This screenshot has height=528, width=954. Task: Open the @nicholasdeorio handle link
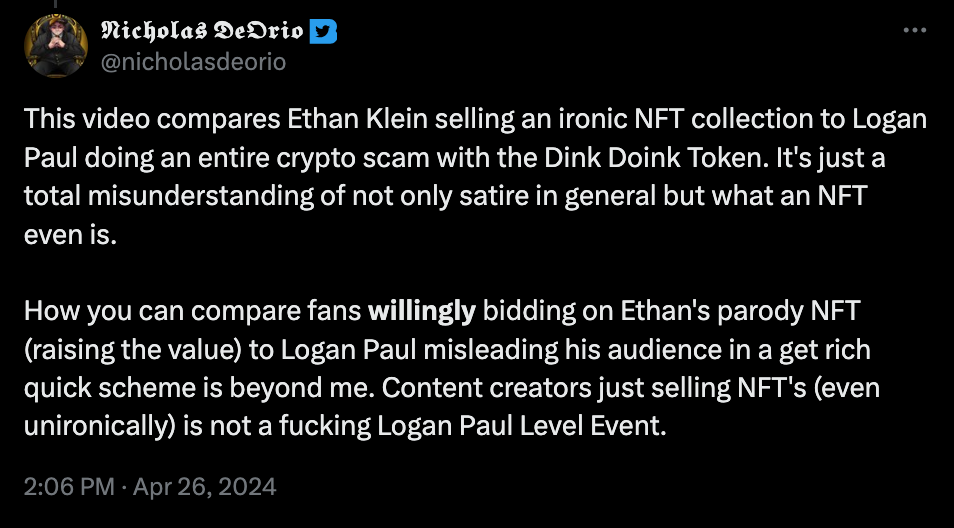193,62
